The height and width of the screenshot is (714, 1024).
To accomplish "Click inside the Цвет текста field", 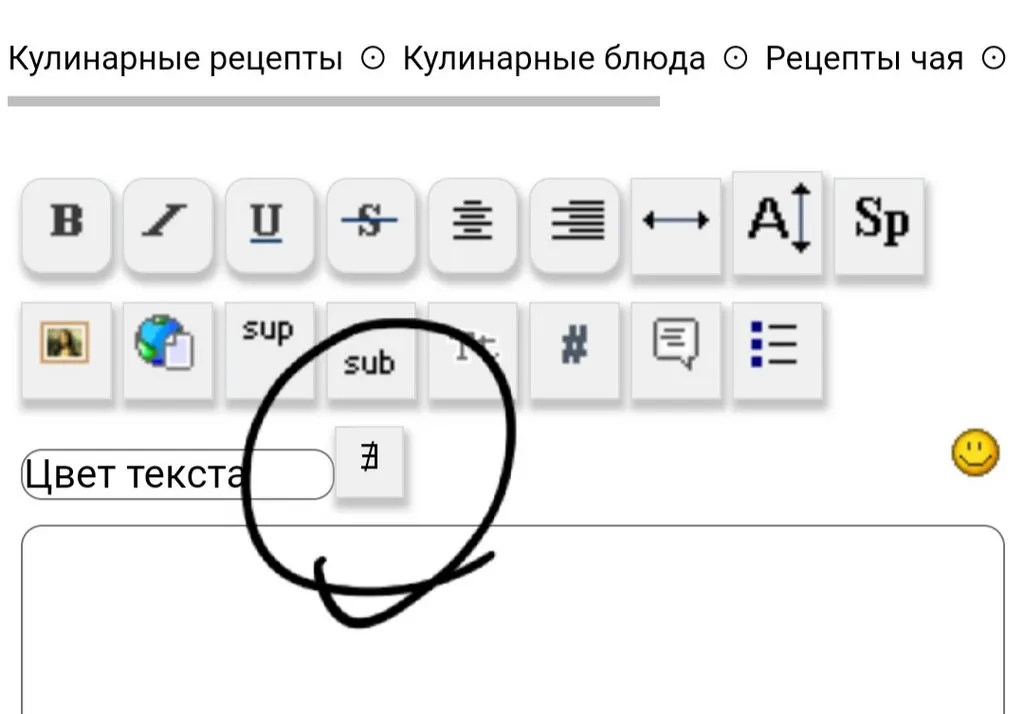I will click(x=177, y=473).
